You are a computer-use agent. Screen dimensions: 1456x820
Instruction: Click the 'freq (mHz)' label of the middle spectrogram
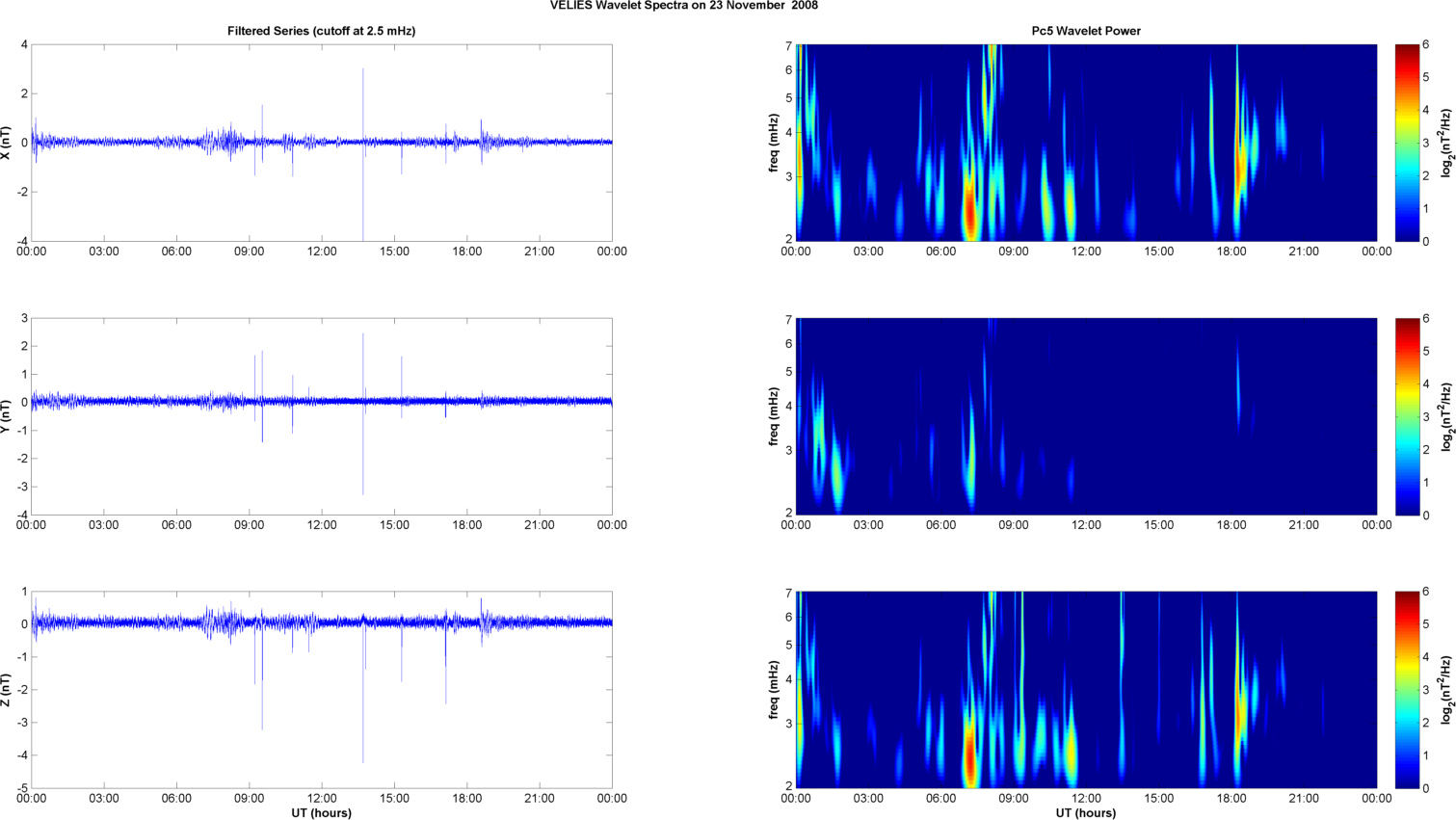[774, 416]
